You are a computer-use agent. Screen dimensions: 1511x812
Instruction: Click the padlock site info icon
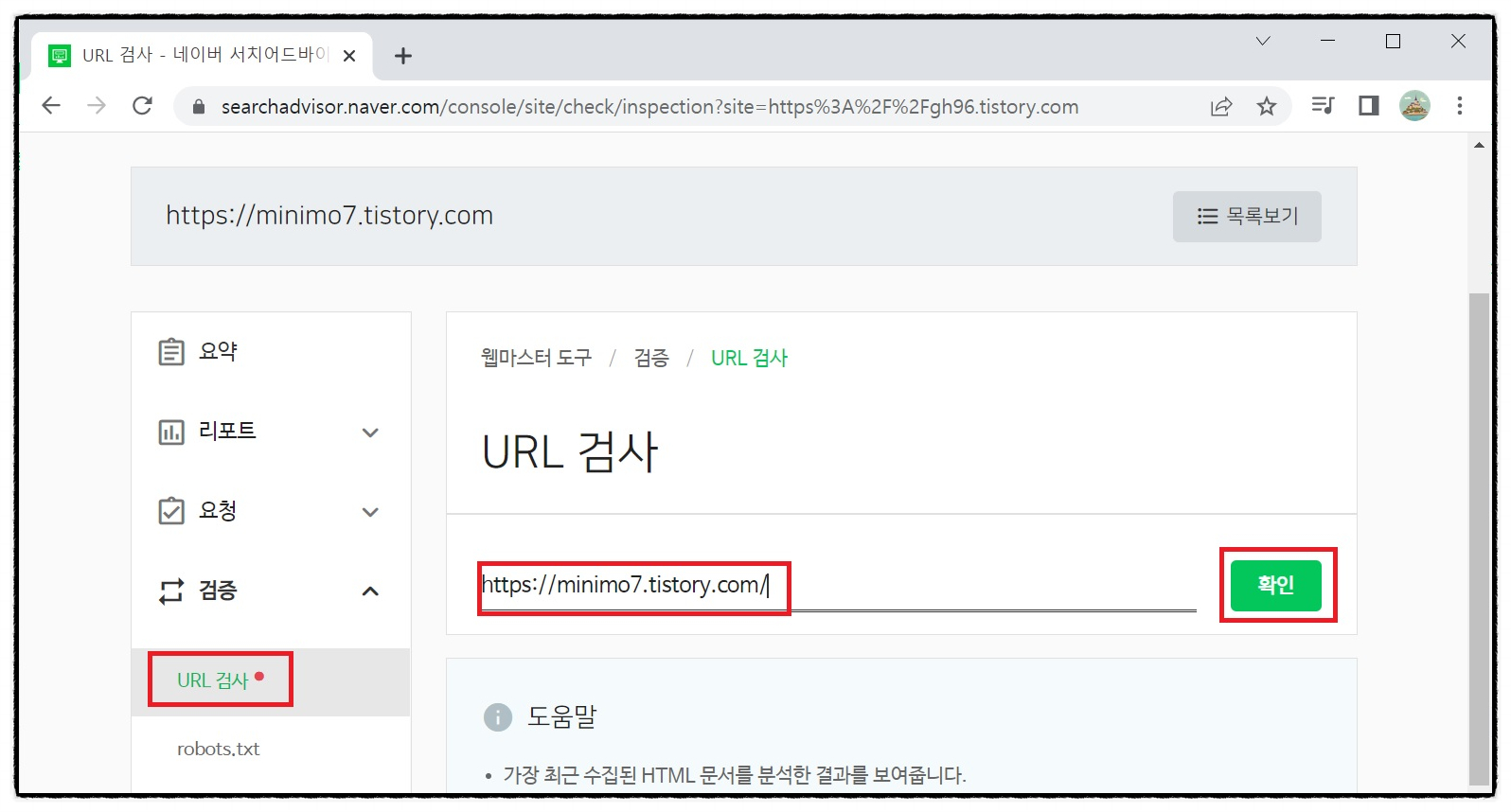pyautogui.click(x=199, y=107)
